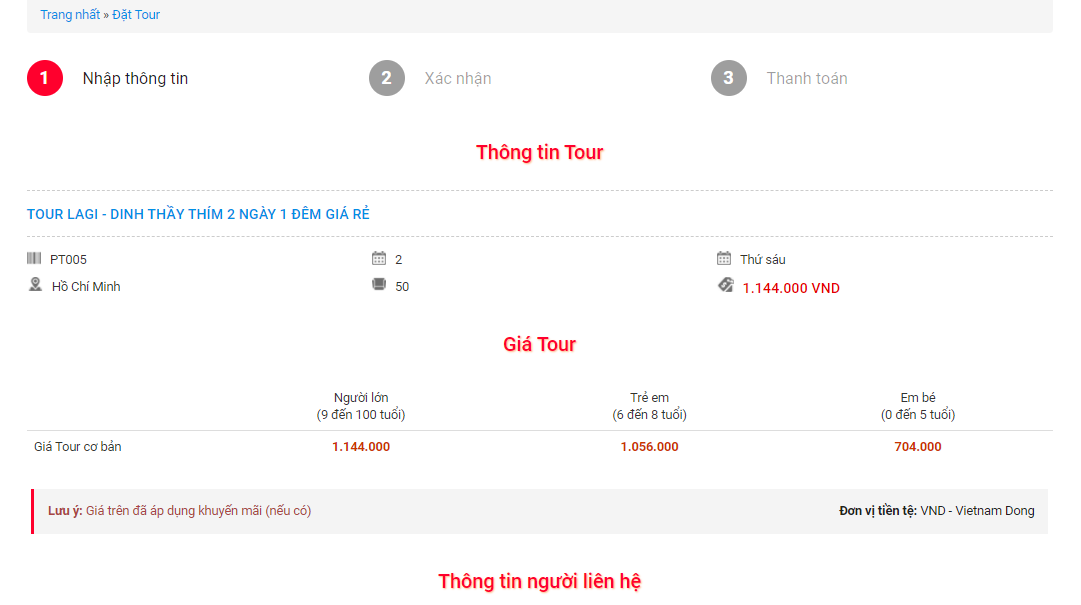
Task: Click the location pin icon by Hồ Chí Minh
Action: 35,285
